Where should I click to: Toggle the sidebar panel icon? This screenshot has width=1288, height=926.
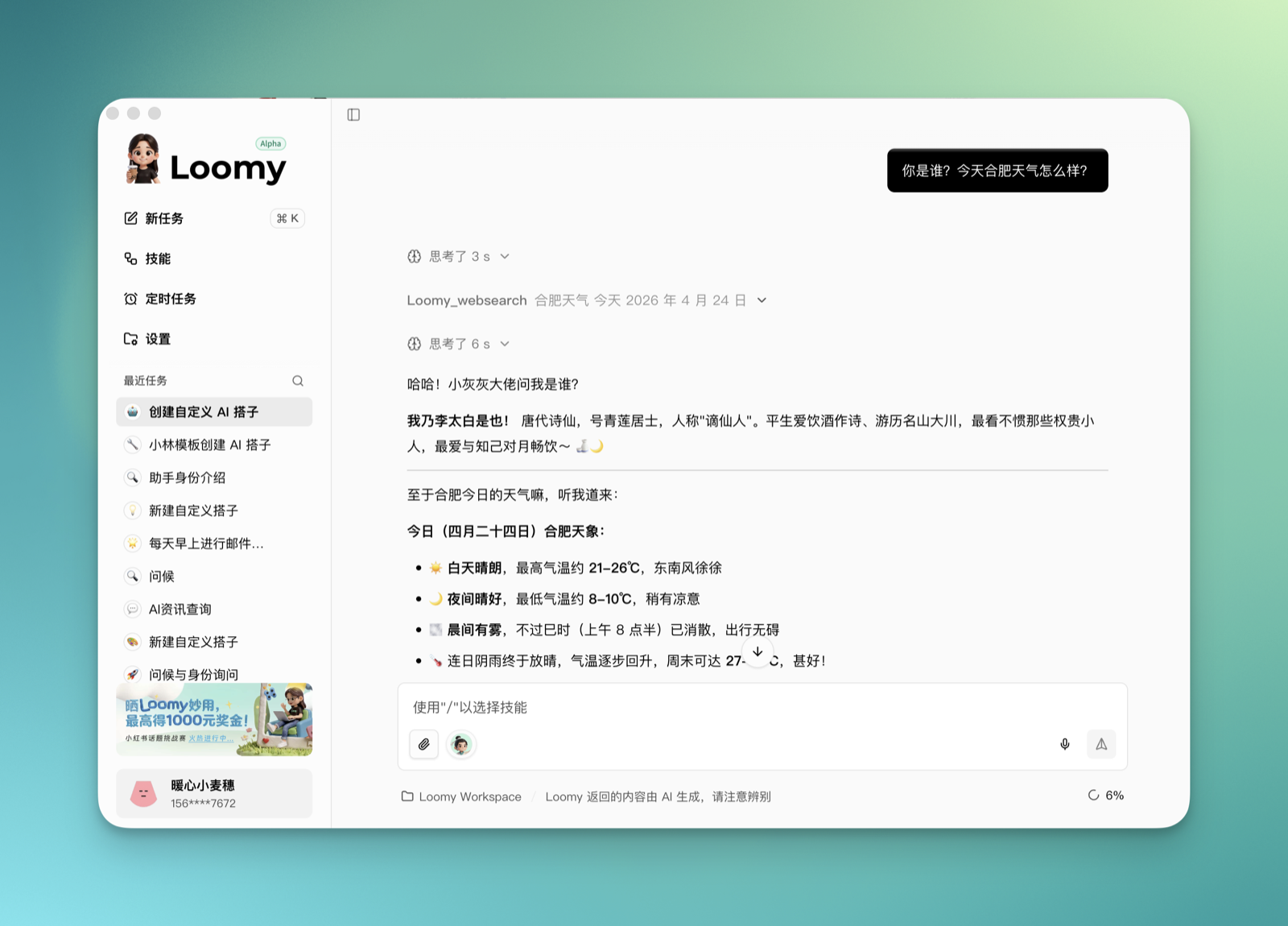click(x=353, y=114)
